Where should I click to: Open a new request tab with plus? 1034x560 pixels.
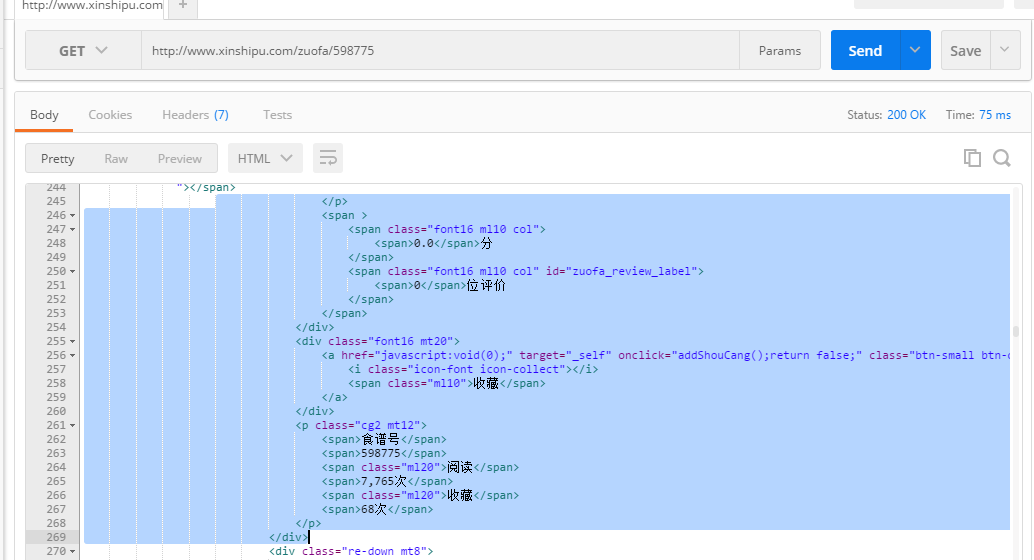[182, 5]
